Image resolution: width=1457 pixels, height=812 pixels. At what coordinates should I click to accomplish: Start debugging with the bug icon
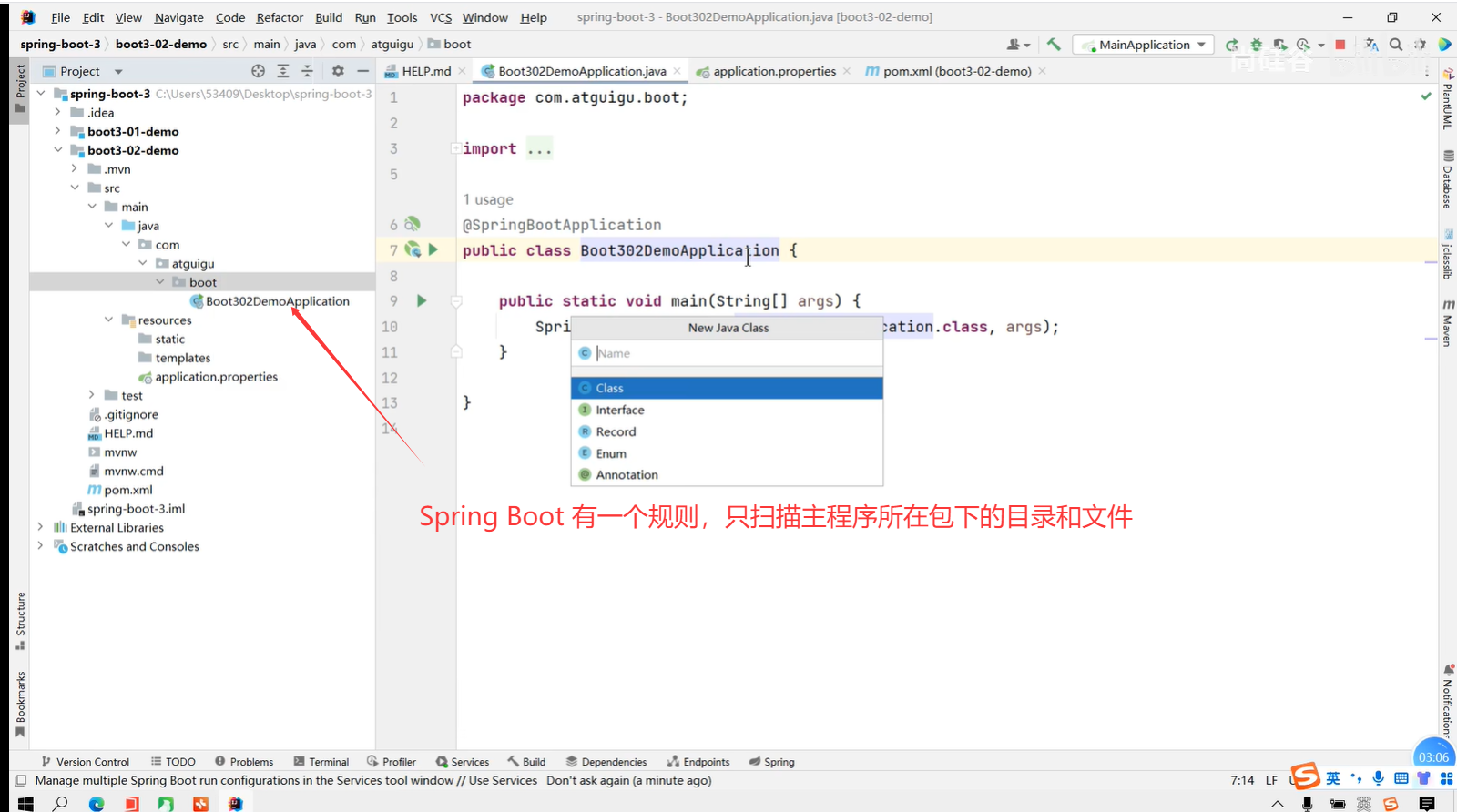tap(1257, 44)
